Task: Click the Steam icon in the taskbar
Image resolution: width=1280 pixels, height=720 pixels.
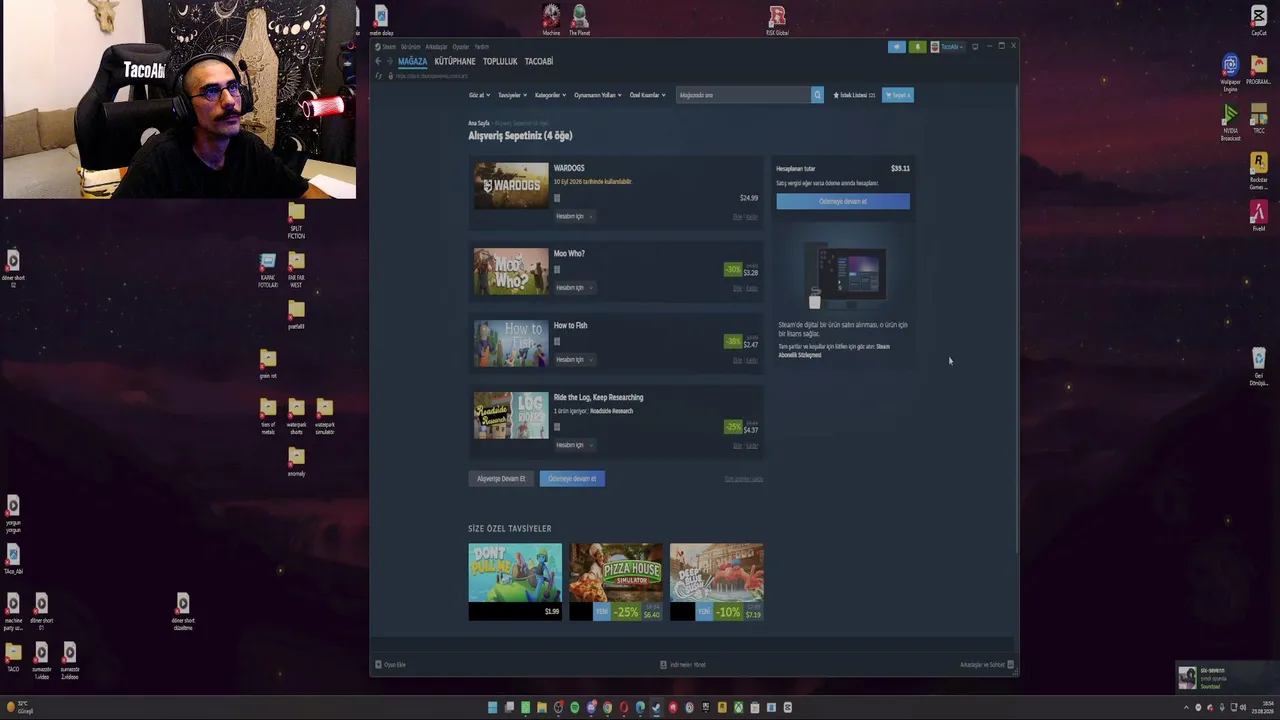Action: 656,708
